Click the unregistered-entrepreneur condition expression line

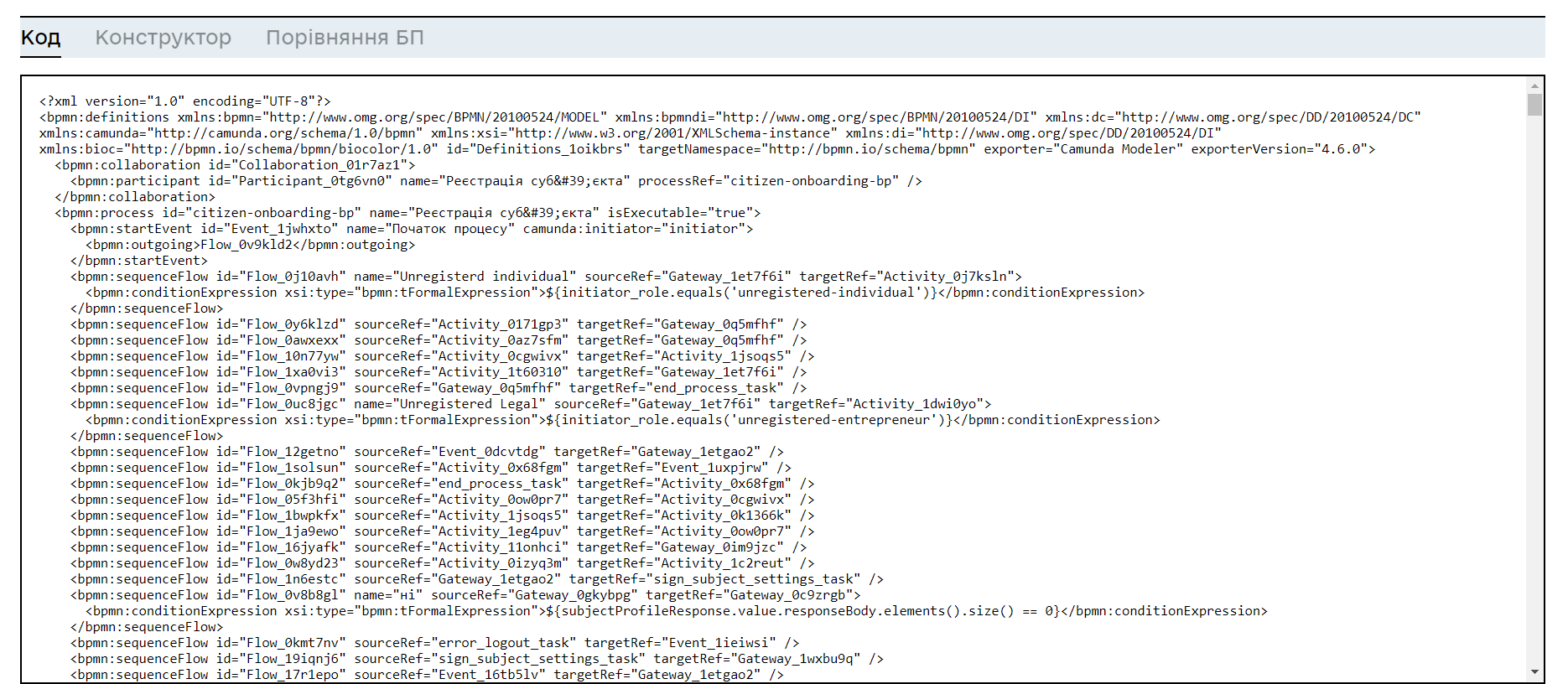click(622, 420)
